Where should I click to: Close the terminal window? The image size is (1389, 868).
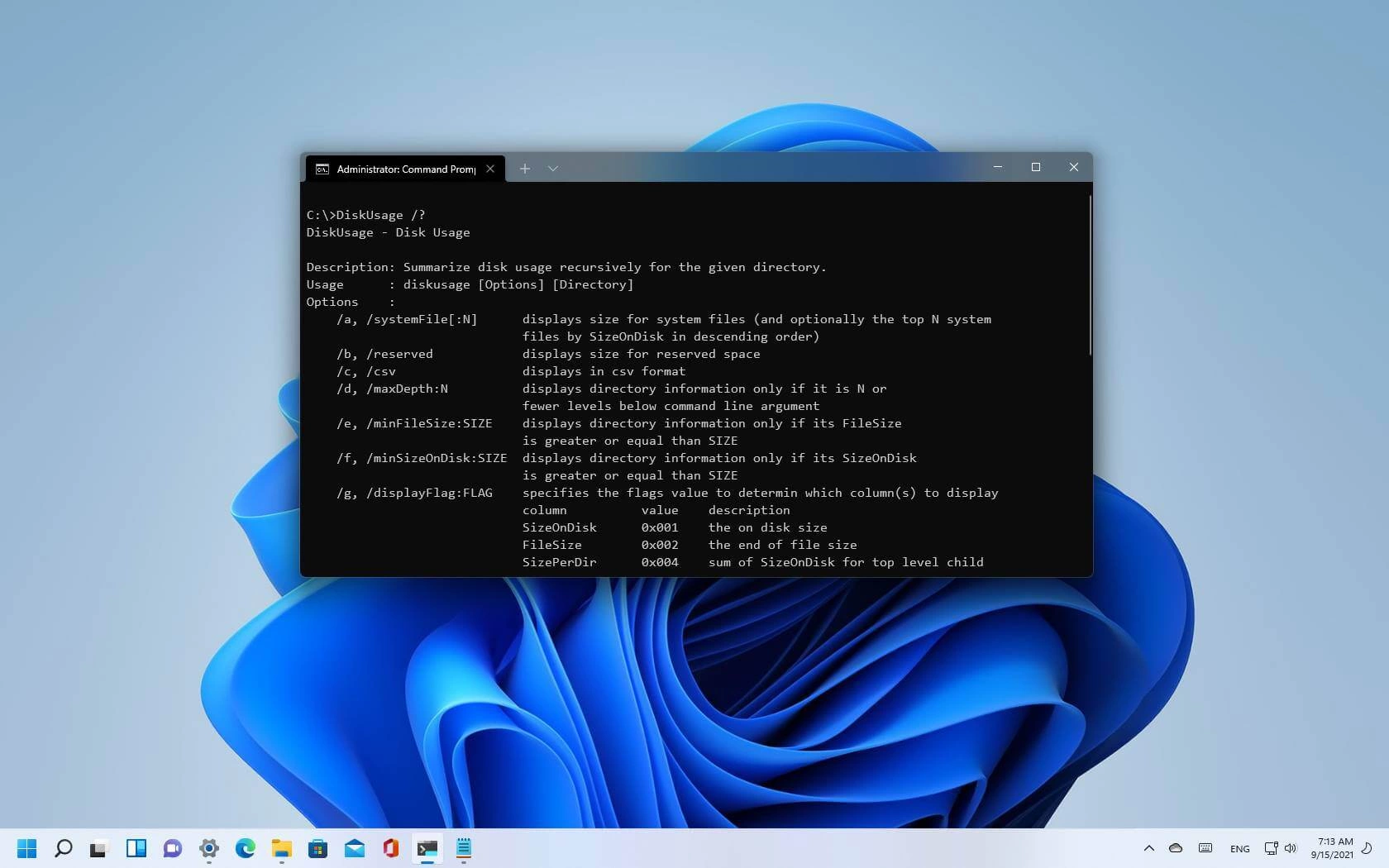click(x=1074, y=167)
